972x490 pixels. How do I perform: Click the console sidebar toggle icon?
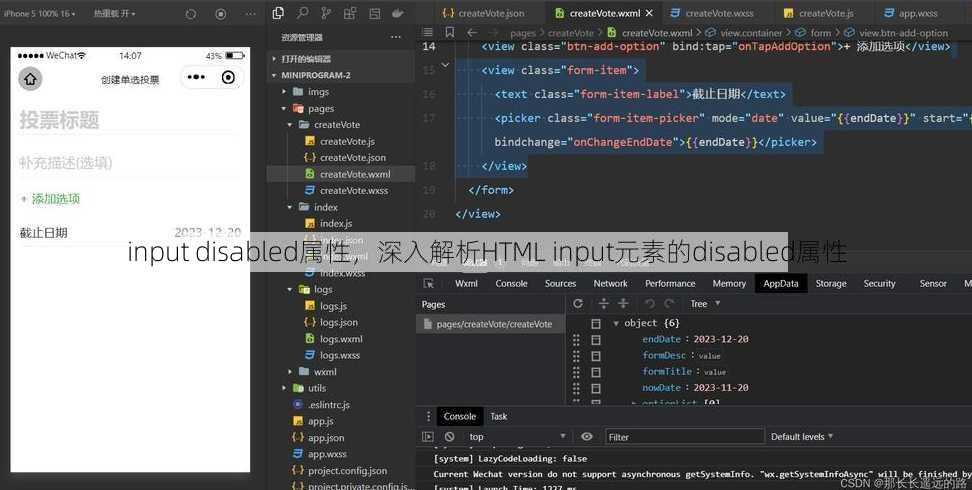(428, 437)
